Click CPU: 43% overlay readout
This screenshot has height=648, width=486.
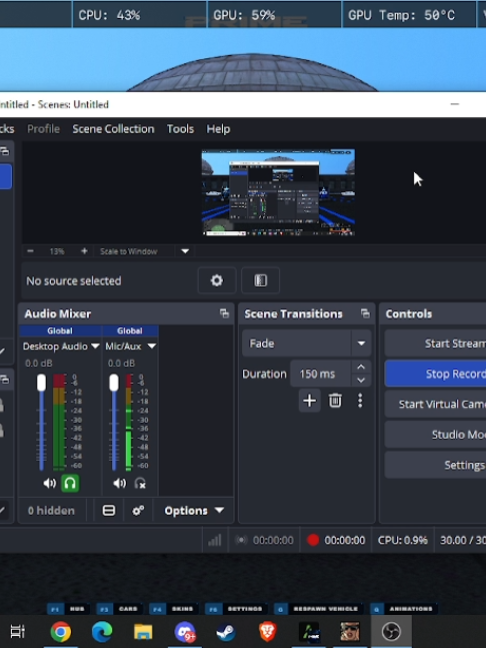click(109, 15)
